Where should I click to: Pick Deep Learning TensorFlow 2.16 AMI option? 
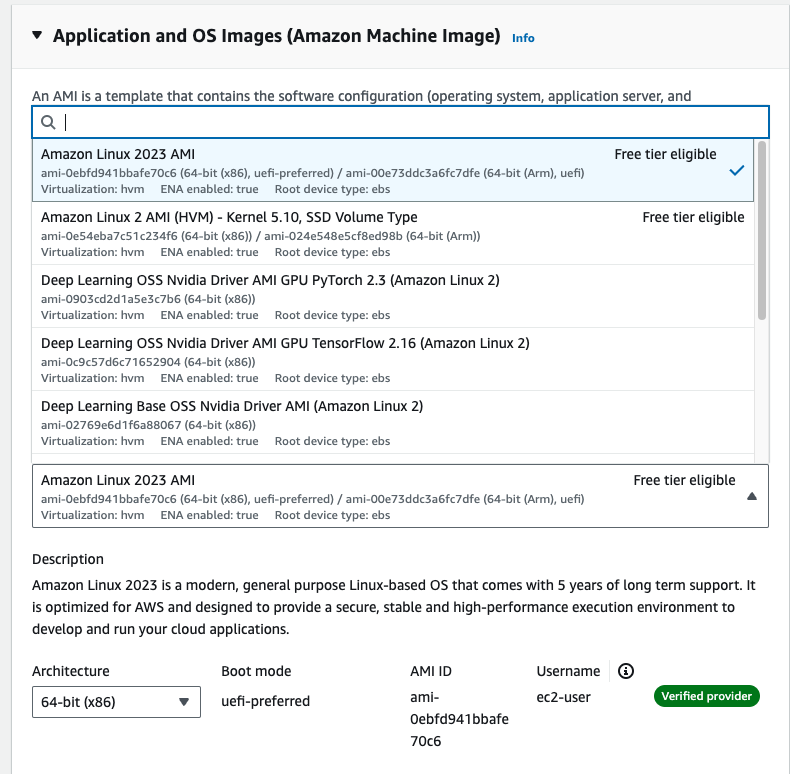click(x=393, y=360)
